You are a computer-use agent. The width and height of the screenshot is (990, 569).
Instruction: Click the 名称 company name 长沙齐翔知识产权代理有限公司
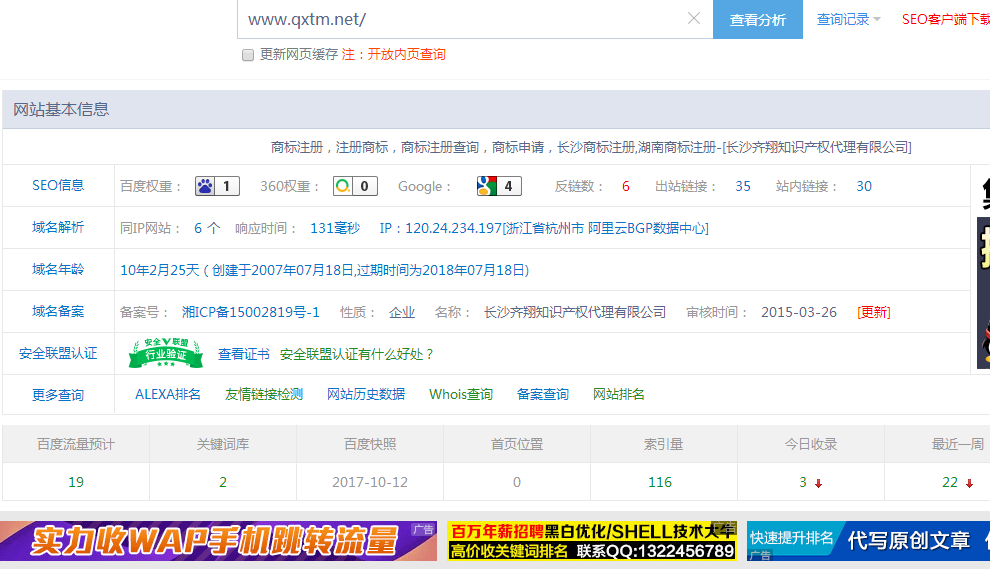[575, 312]
